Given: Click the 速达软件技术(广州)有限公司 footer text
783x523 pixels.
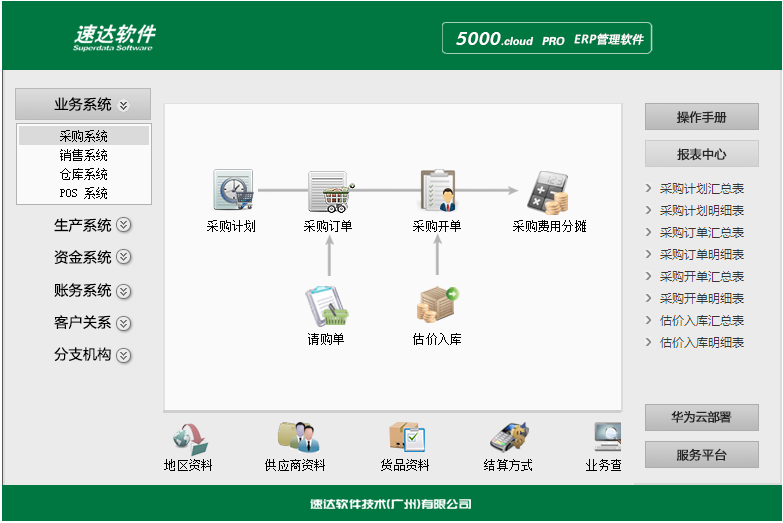Looking at the screenshot, I should point(391,504).
